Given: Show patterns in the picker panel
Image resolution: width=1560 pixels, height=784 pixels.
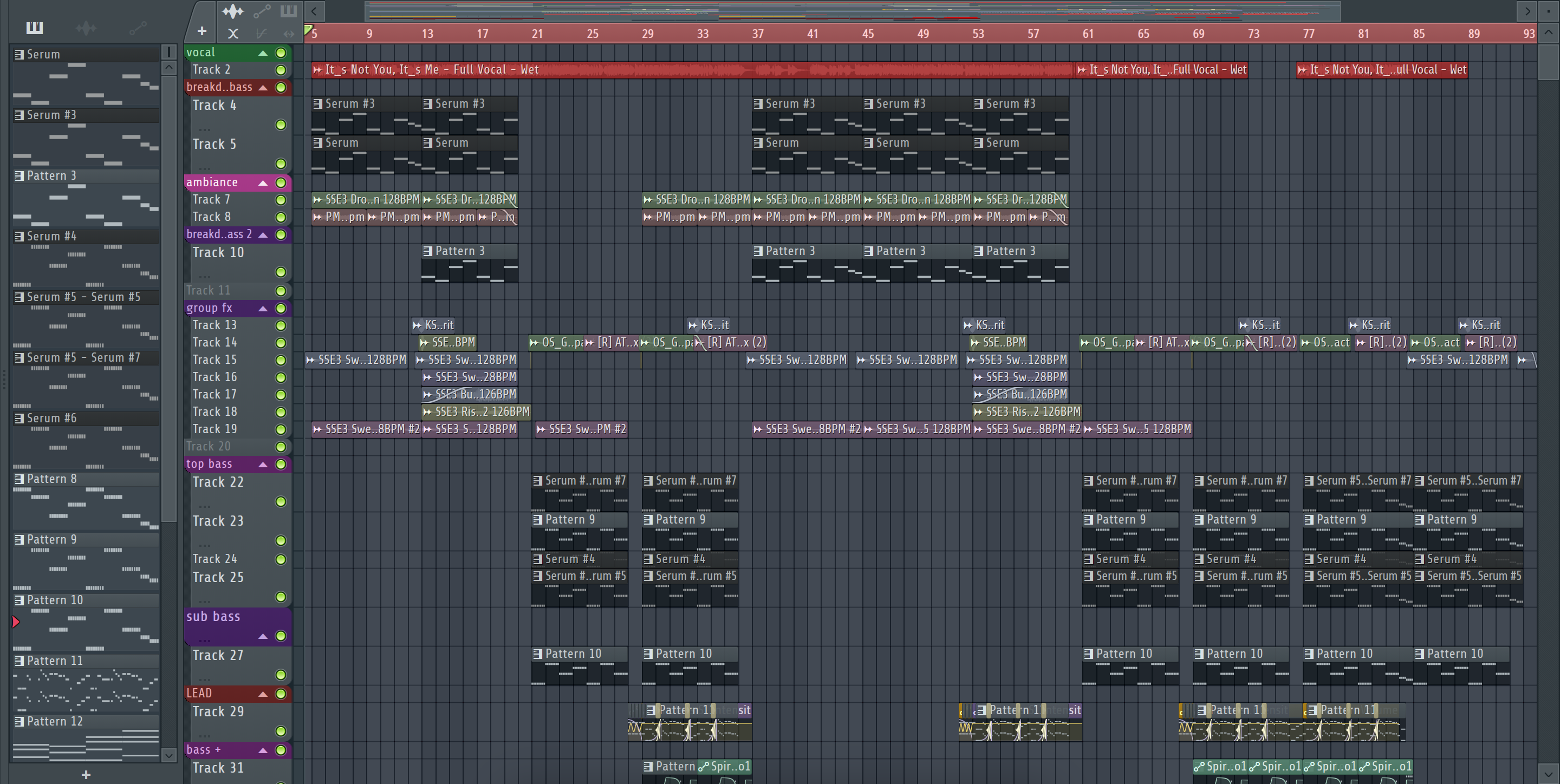Looking at the screenshot, I should tap(35, 27).
